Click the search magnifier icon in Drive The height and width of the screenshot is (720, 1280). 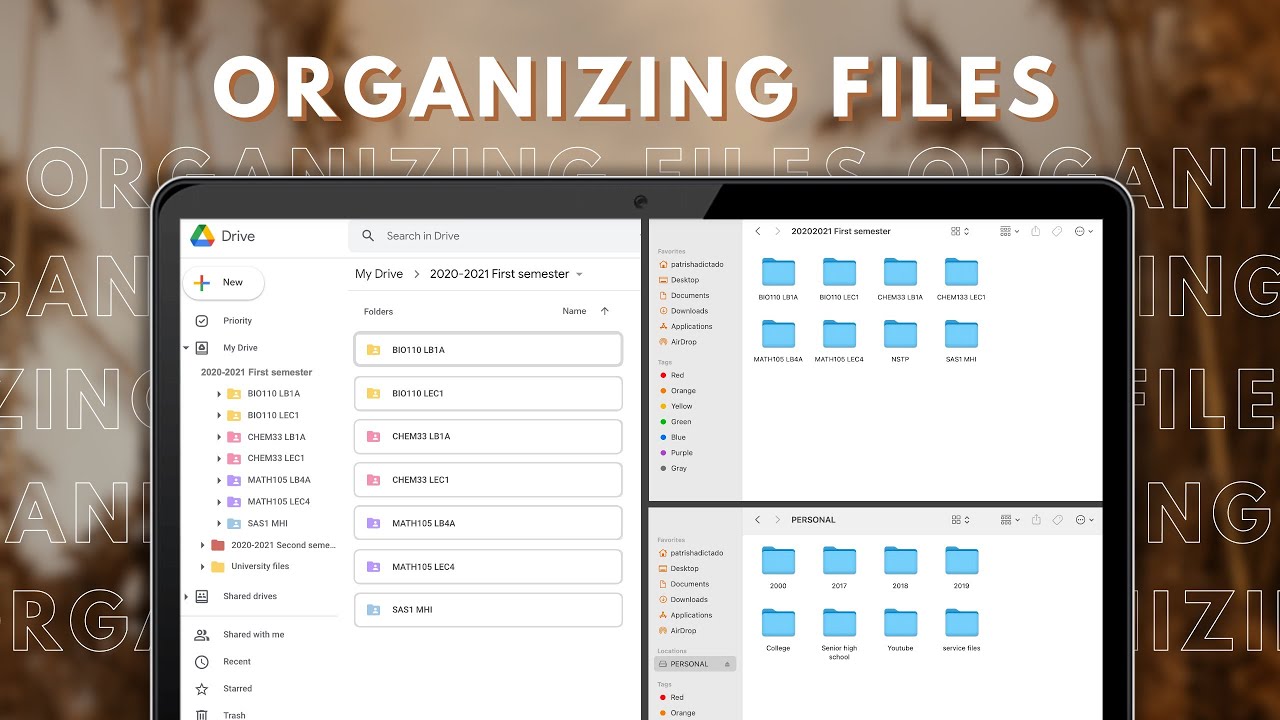(368, 236)
